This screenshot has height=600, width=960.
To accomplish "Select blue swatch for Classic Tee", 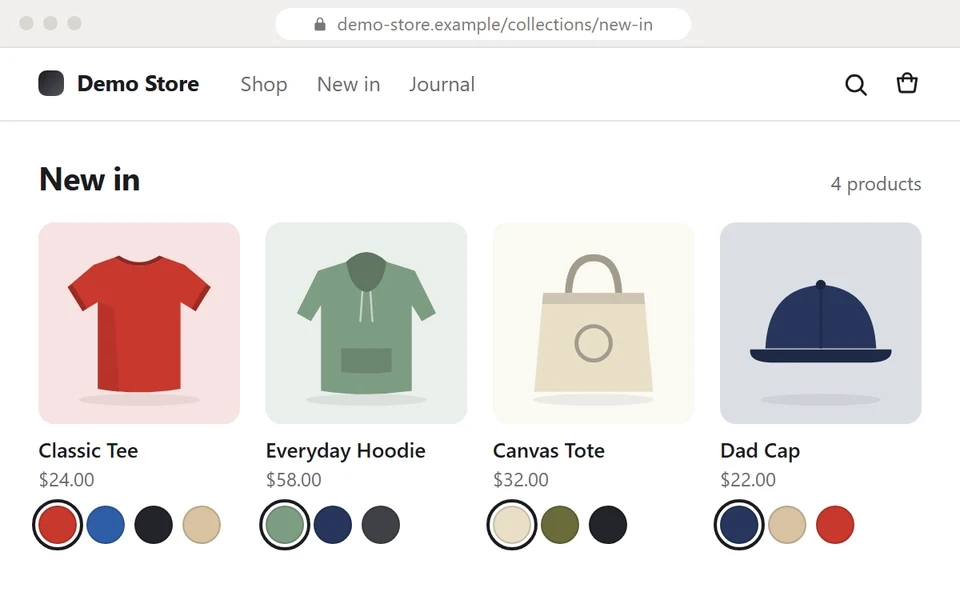I will pyautogui.click(x=105, y=525).
